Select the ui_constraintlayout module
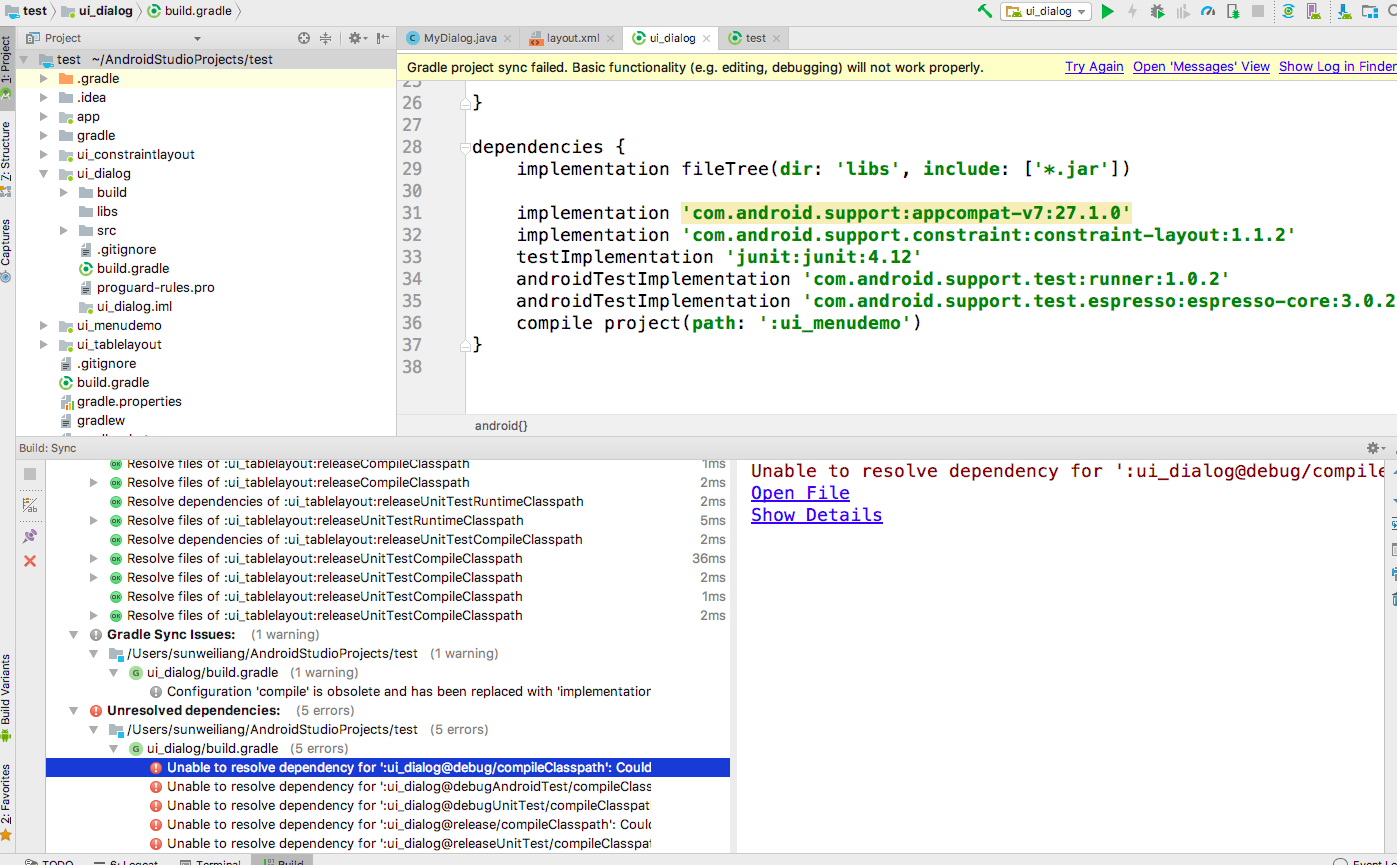The height and width of the screenshot is (865, 1397). pyautogui.click(x=135, y=154)
